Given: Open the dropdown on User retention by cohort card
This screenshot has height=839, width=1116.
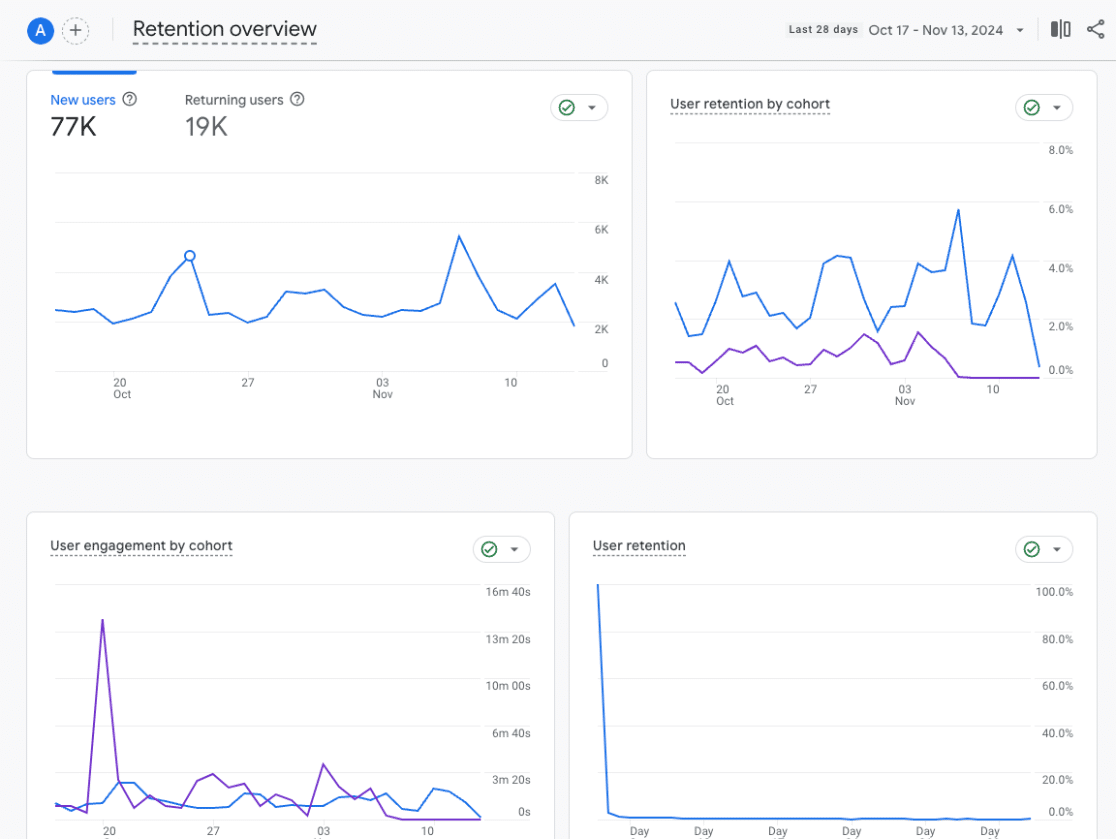Looking at the screenshot, I should pos(1057,107).
